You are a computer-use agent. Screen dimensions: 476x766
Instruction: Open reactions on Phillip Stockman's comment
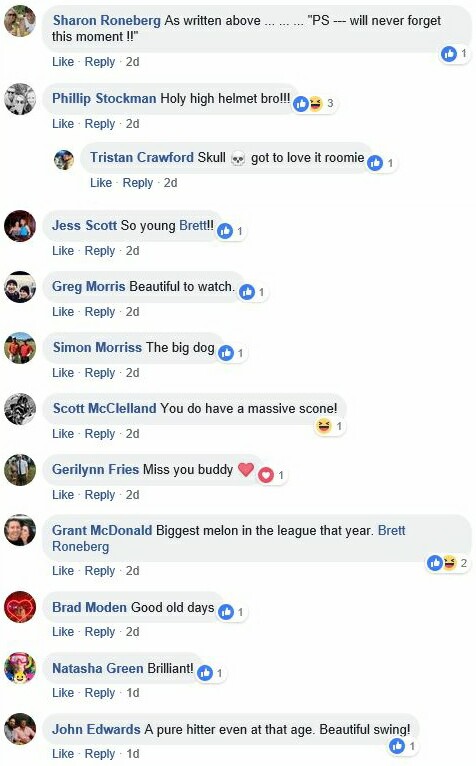click(x=315, y=103)
